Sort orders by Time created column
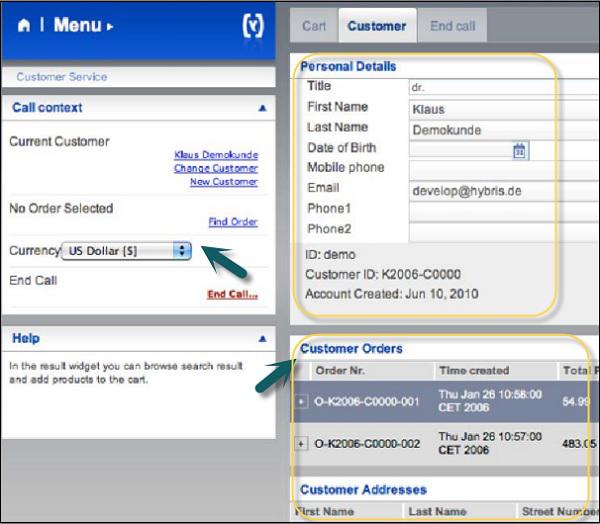The image size is (600, 524). click(474, 370)
